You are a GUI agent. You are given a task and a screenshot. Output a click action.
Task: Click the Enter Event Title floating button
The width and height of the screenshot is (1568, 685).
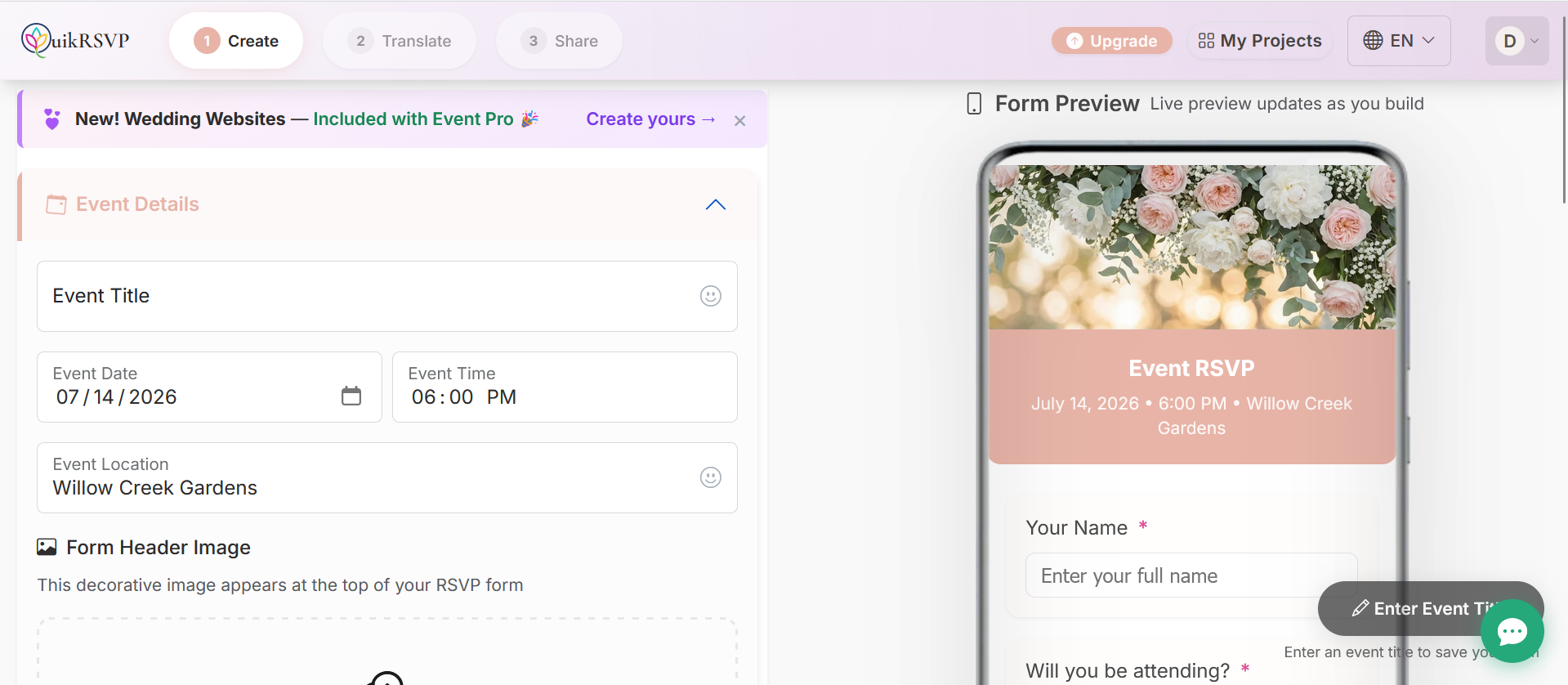[1431, 608]
